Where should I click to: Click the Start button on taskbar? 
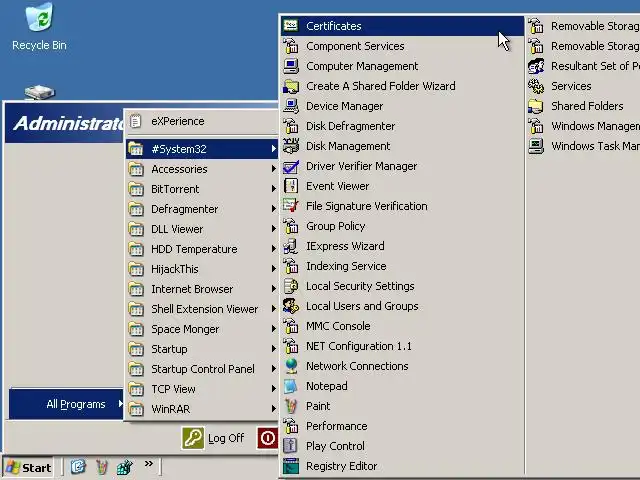click(29, 468)
